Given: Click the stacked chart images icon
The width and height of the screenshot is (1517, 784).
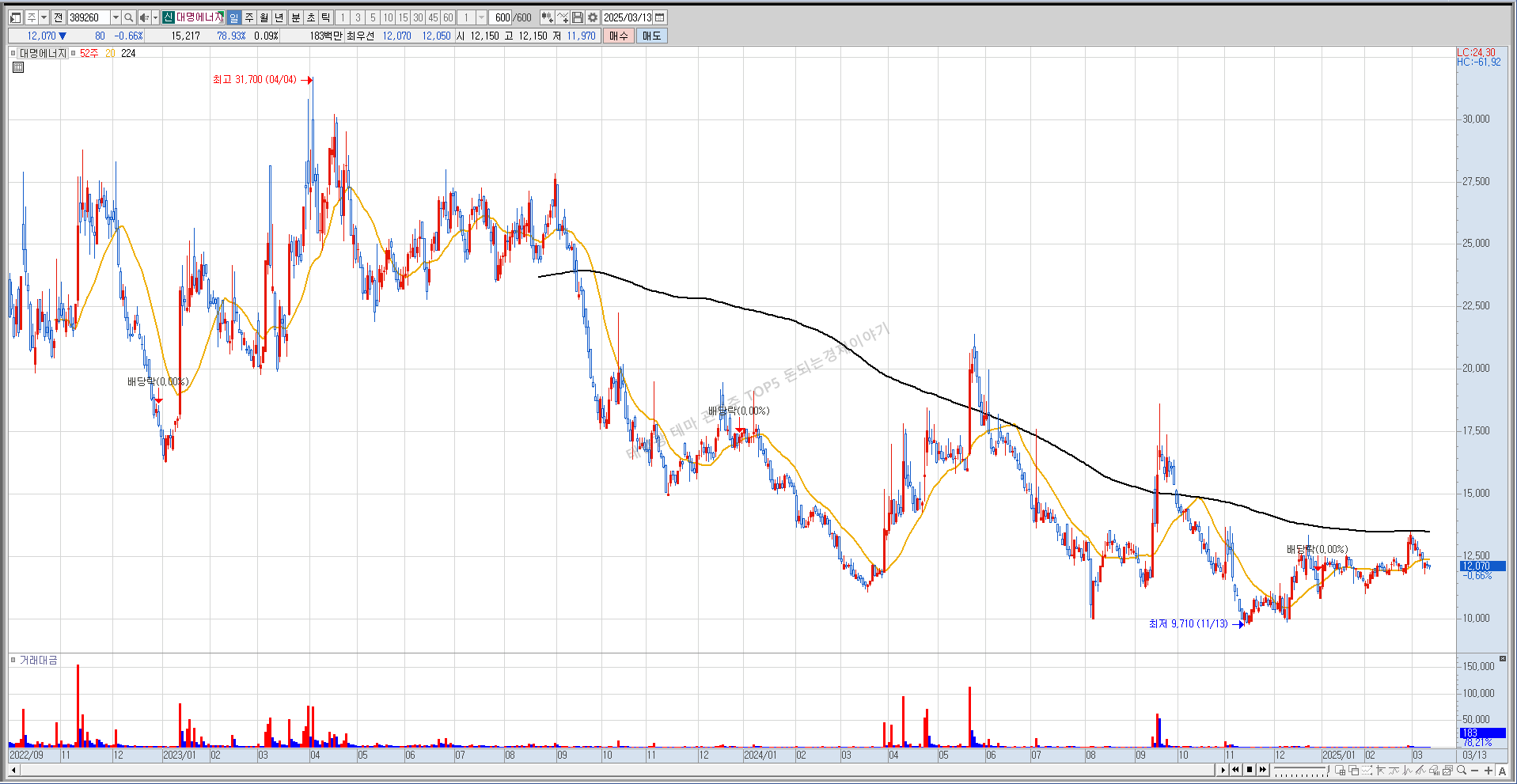Looking at the screenshot, I should click(1447, 770).
